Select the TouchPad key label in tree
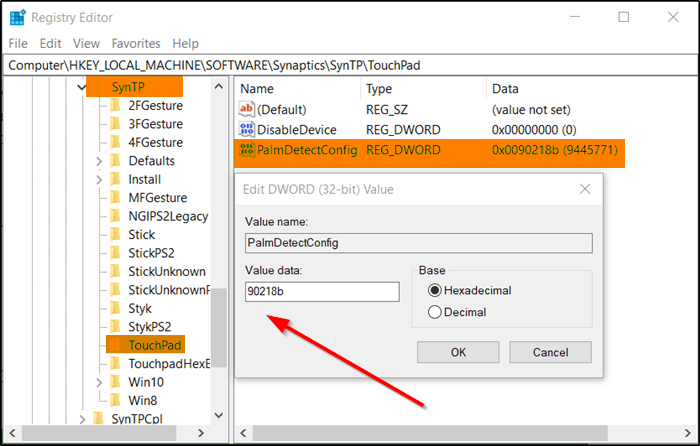The height and width of the screenshot is (446, 700). (154, 345)
